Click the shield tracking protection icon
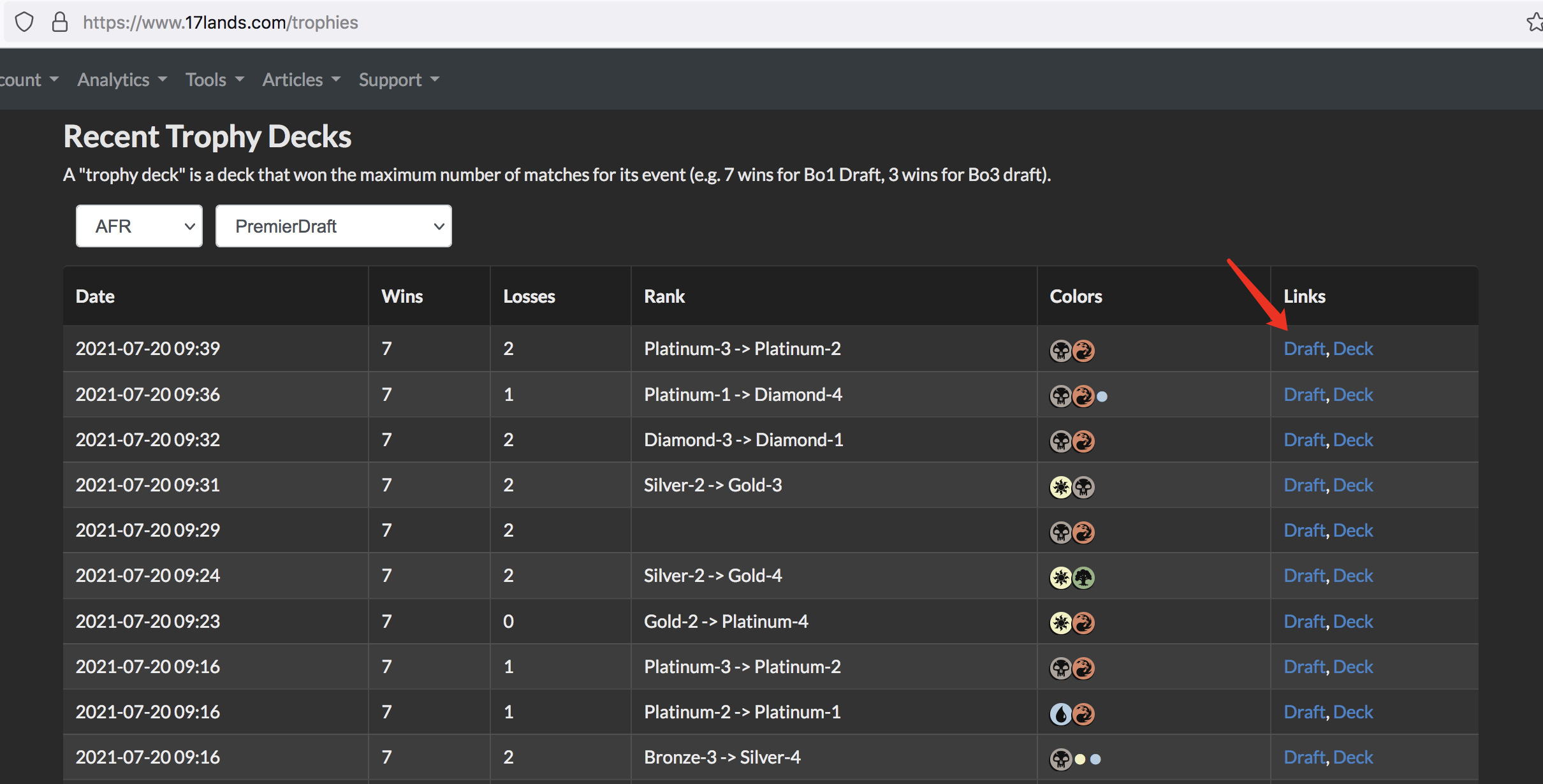The width and height of the screenshot is (1543, 784). click(24, 22)
